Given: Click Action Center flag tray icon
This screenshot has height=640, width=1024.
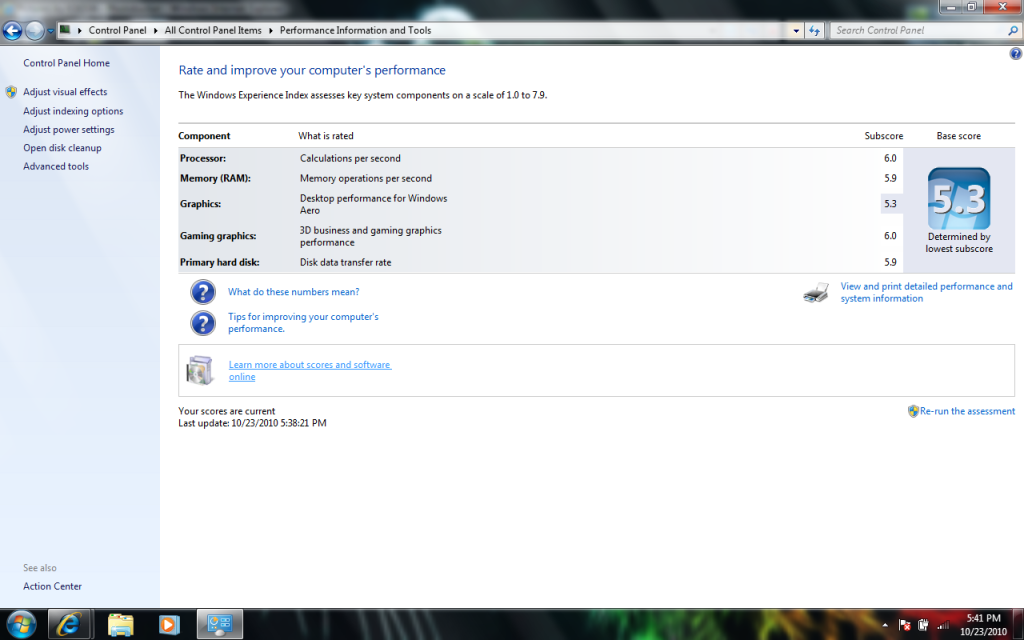Looking at the screenshot, I should (x=904, y=625).
